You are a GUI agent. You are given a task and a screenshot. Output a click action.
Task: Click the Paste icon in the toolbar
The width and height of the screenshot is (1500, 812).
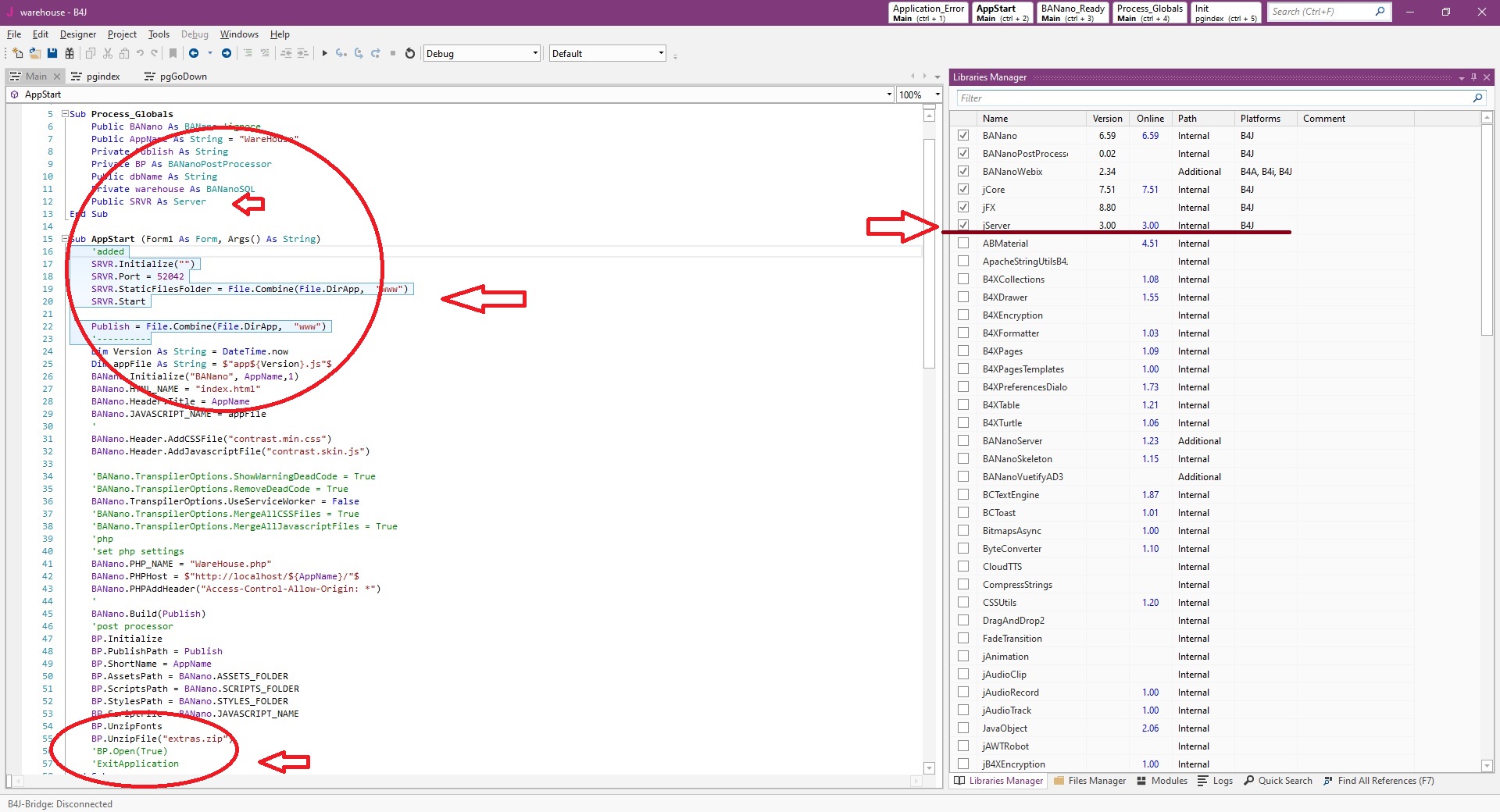[124, 53]
